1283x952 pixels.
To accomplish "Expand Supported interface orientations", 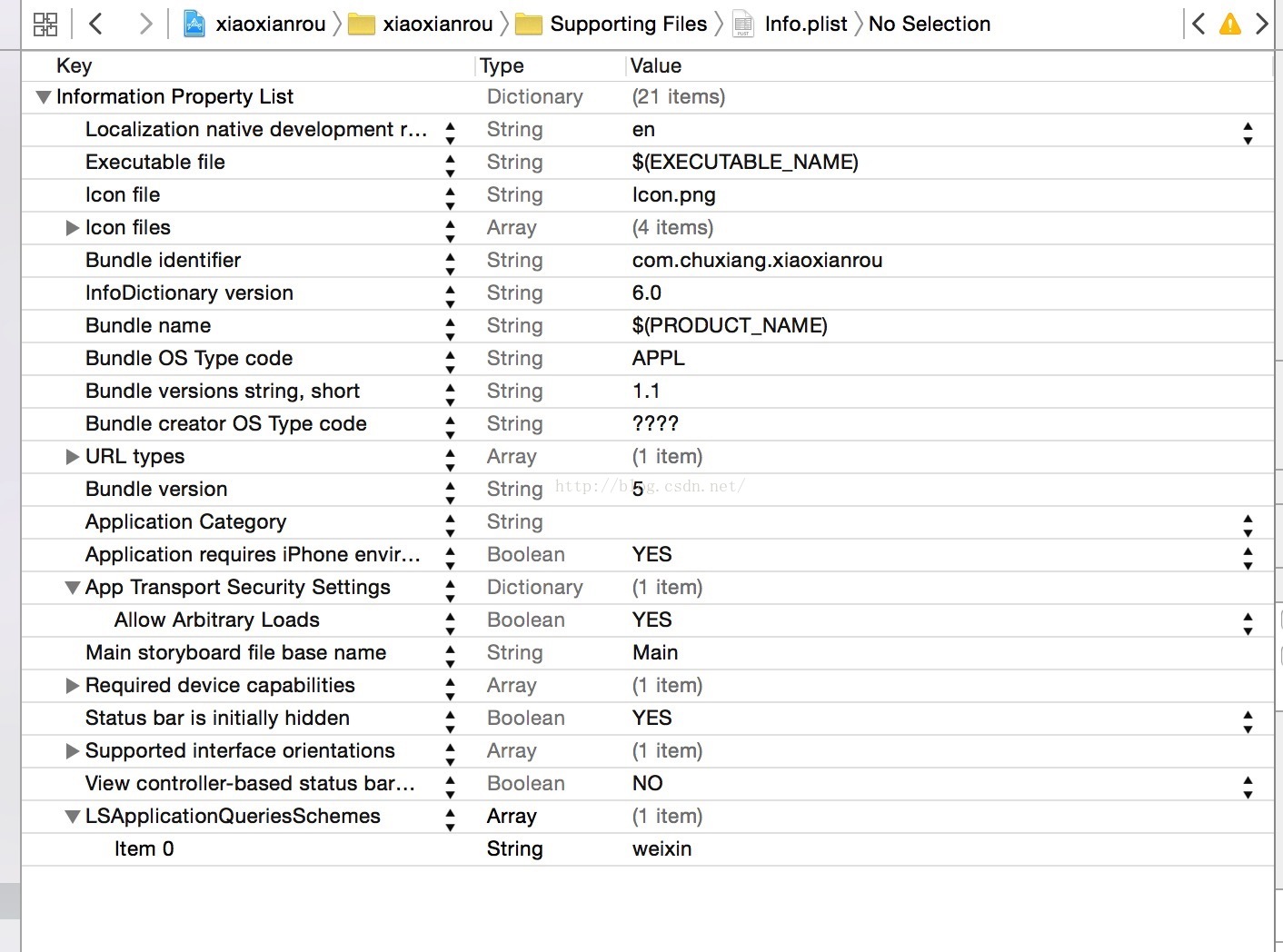I will pos(73,751).
